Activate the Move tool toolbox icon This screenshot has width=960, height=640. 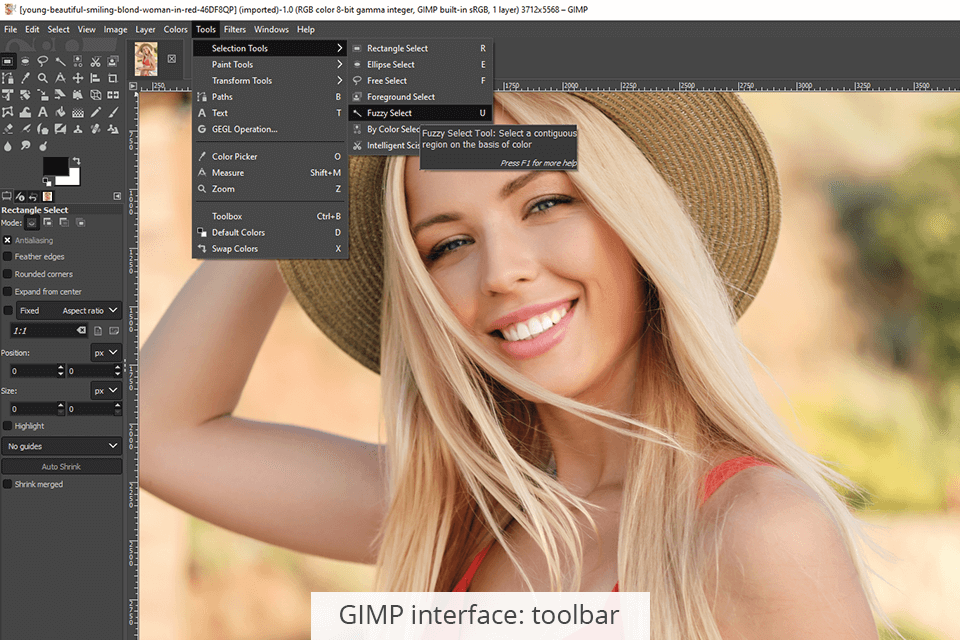click(x=78, y=78)
